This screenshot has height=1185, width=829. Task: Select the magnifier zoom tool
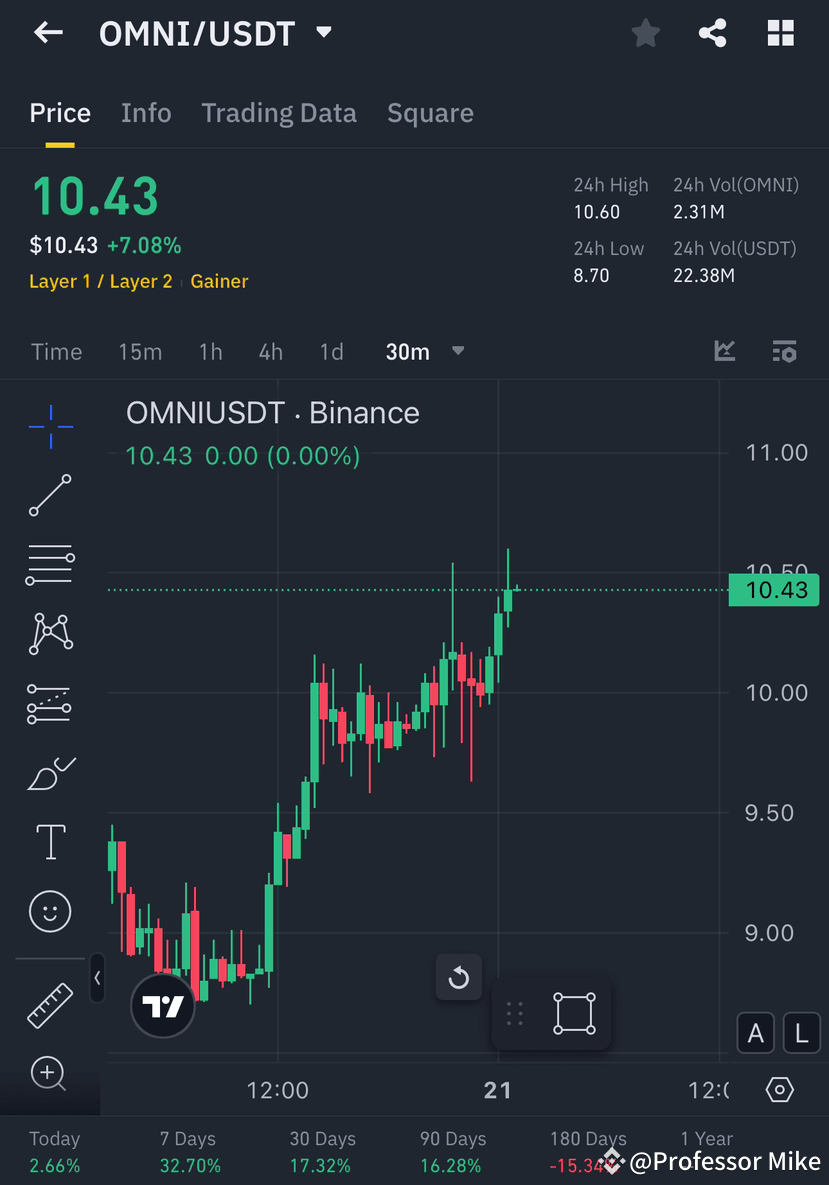(50, 1074)
